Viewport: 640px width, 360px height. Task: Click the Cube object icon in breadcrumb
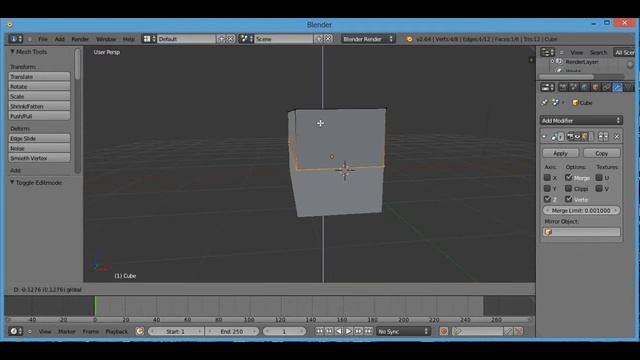pos(575,103)
